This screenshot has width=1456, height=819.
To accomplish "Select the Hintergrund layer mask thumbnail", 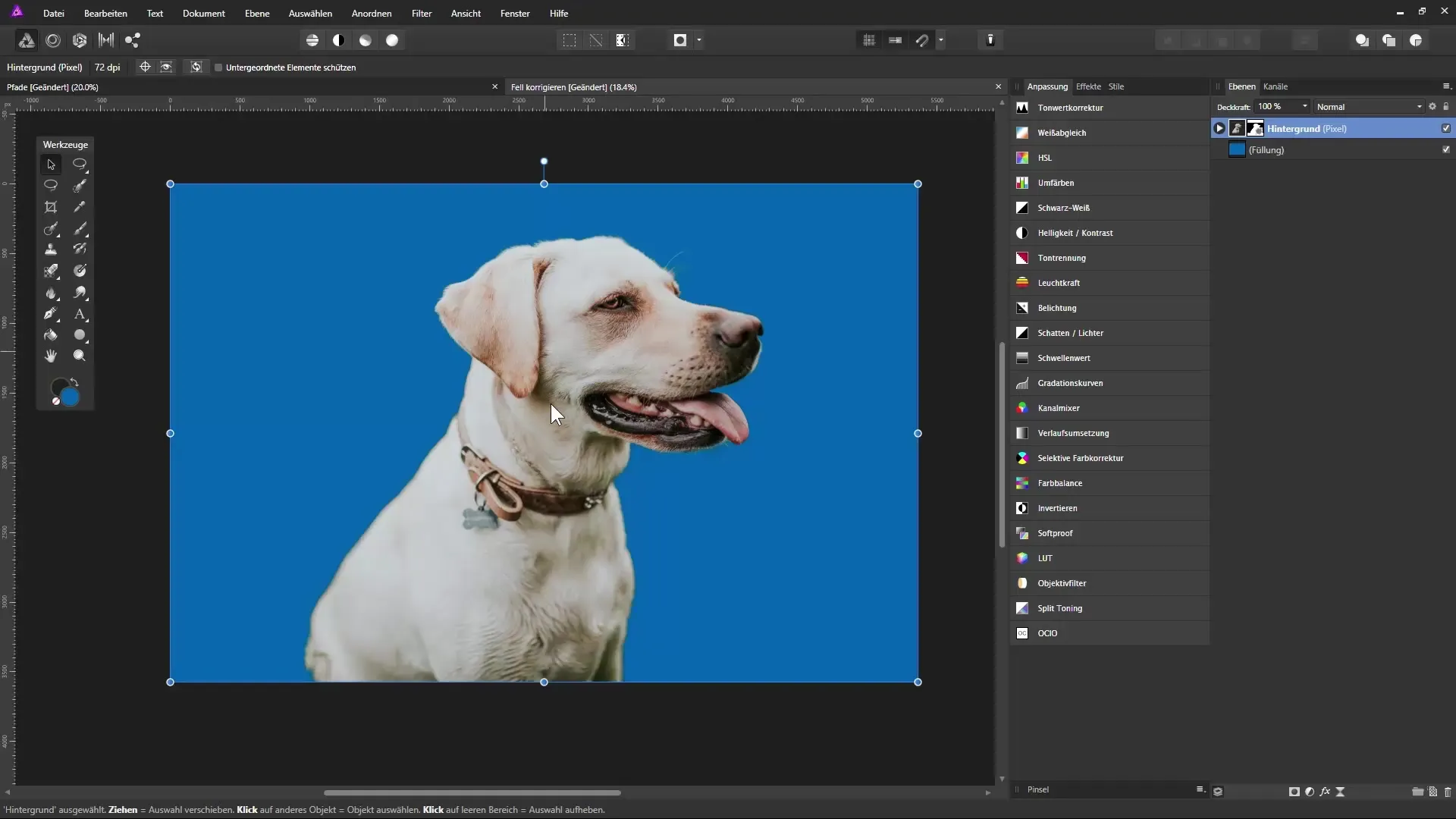I will (1256, 129).
